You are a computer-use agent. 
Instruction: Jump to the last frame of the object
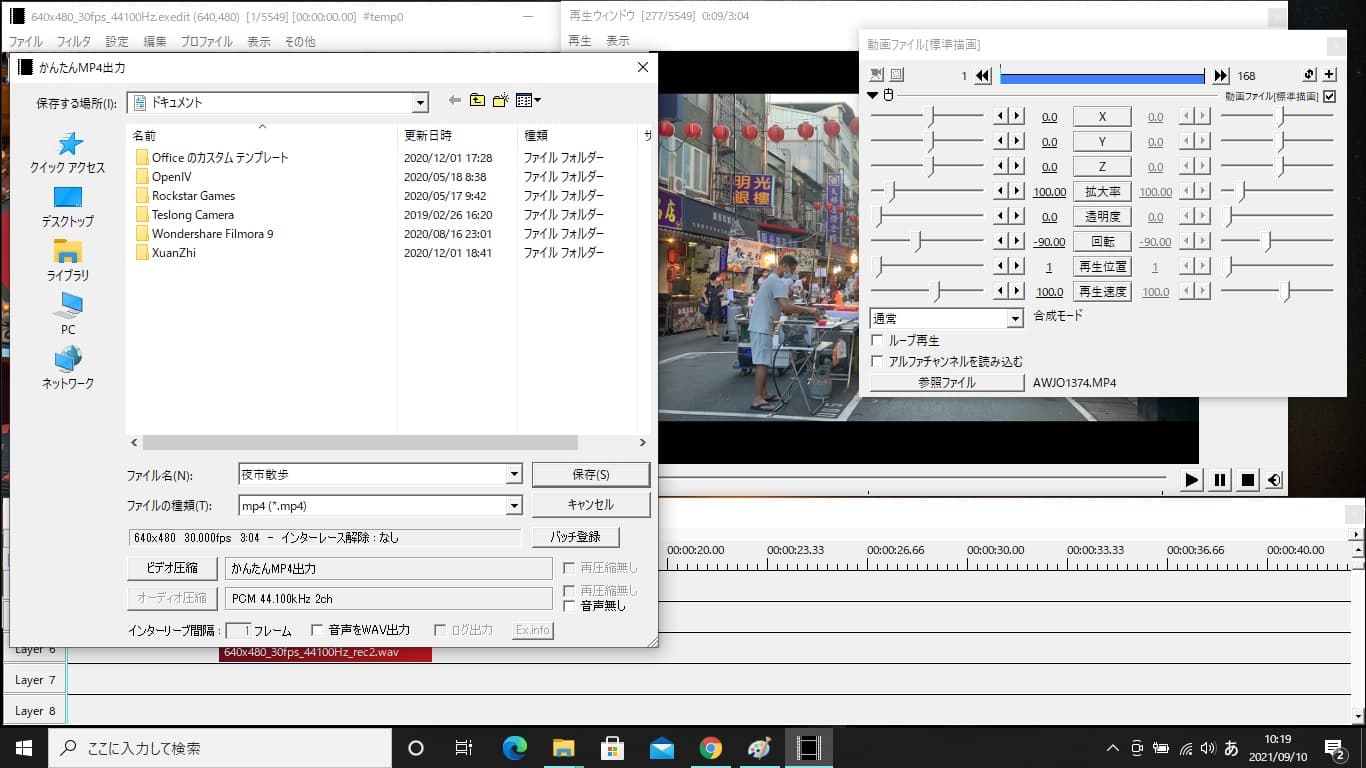pyautogui.click(x=1220, y=76)
